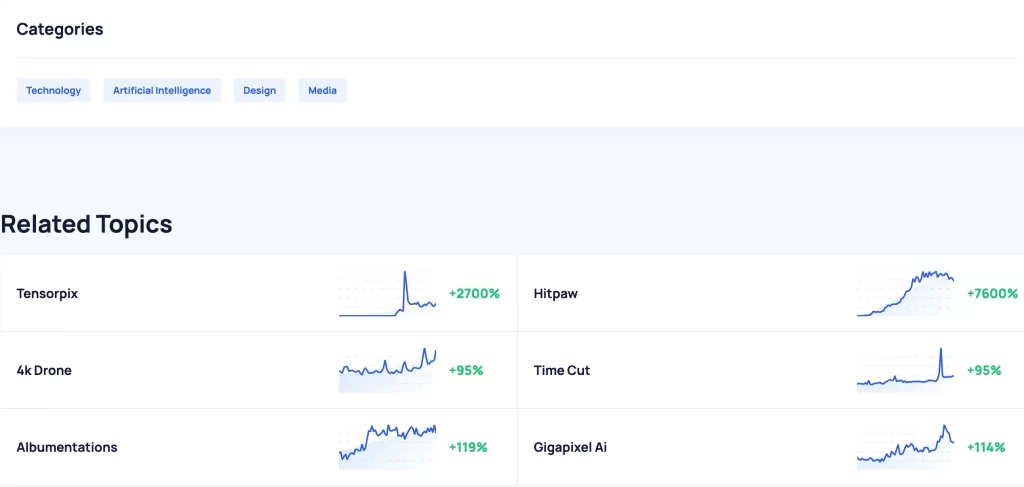View the Hitpaw trend sparkline chart
This screenshot has height=487, width=1024.
point(905,294)
